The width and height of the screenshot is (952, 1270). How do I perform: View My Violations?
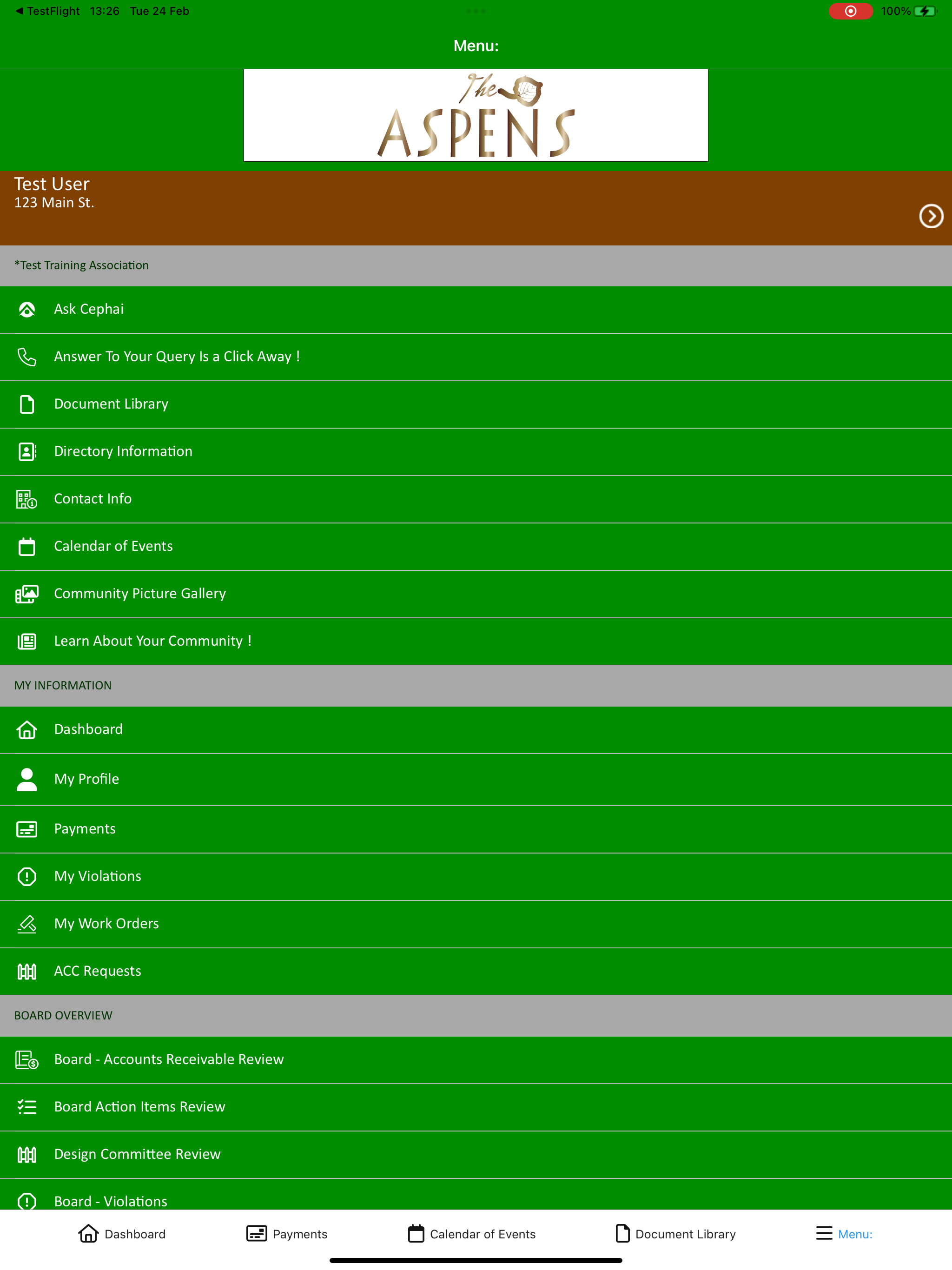[476, 877]
